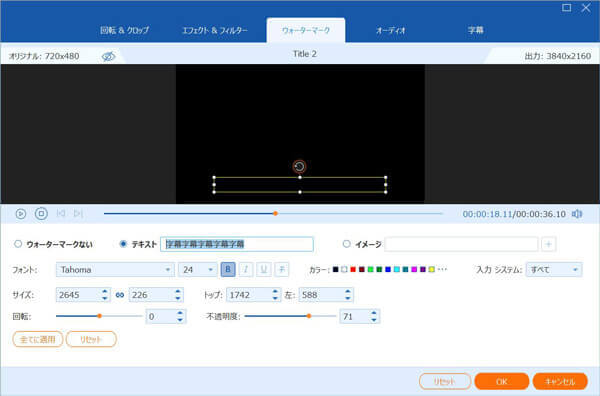Pick the blue color swatch

388,269
